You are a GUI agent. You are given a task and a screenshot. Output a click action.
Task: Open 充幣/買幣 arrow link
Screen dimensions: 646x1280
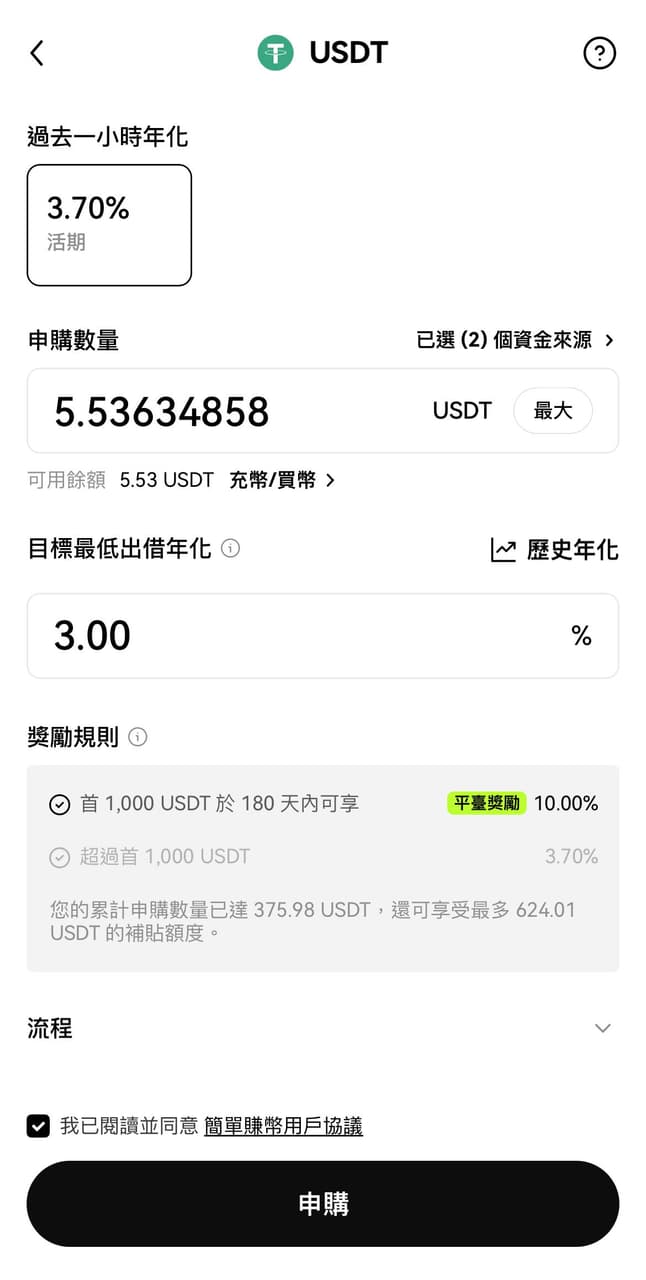[x=282, y=480]
